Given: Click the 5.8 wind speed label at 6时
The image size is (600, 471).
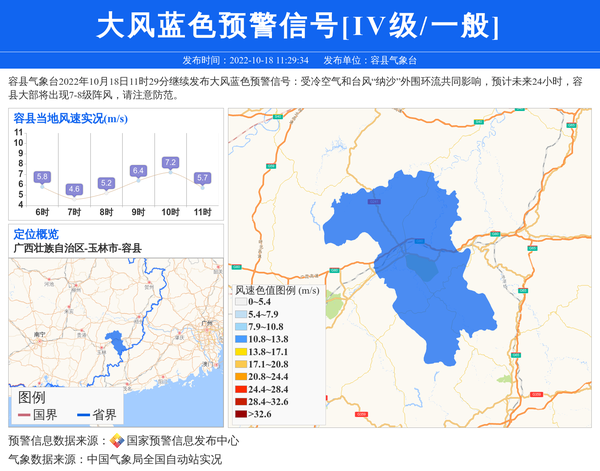Looking at the screenshot, I should pyautogui.click(x=42, y=177).
